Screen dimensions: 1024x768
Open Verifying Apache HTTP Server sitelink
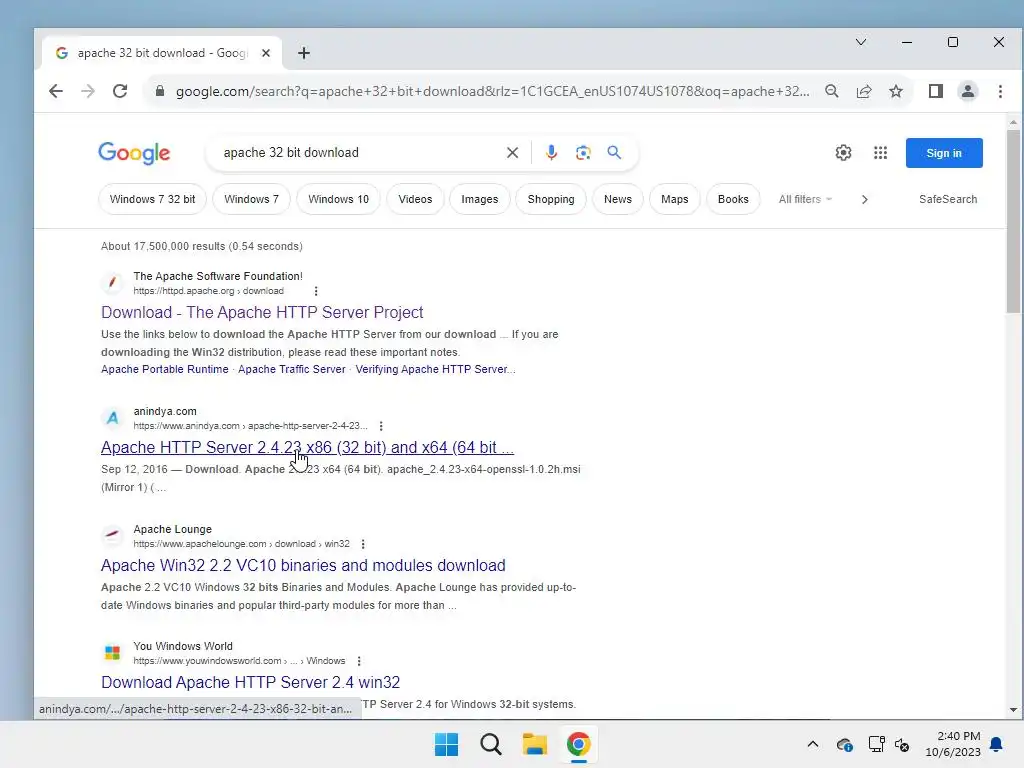(x=435, y=369)
